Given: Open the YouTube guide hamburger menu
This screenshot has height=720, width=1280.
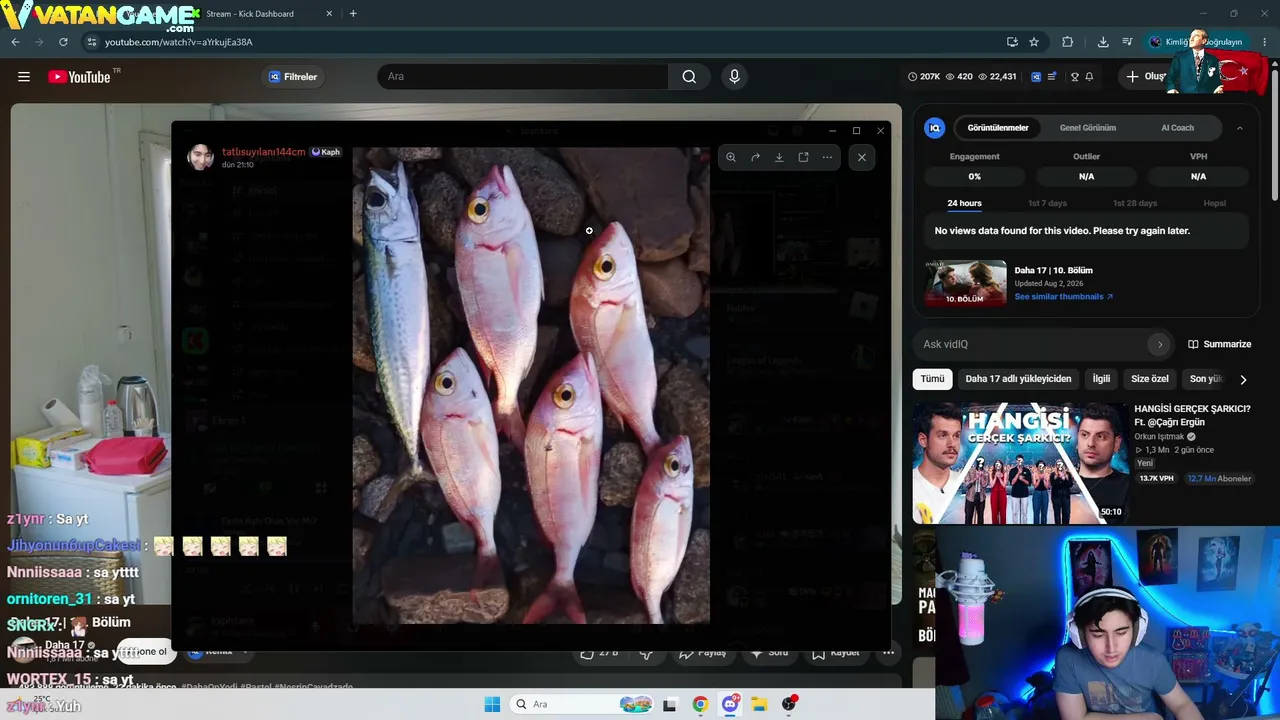Looking at the screenshot, I should coord(24,77).
